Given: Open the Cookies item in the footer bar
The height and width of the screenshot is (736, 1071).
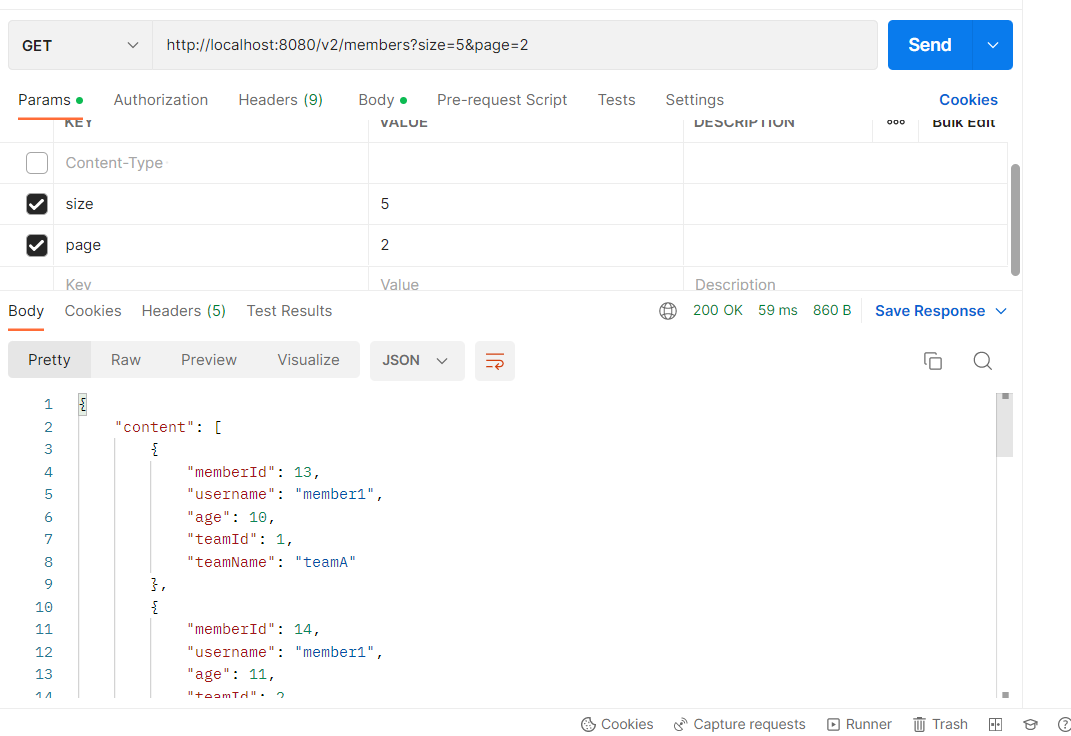Looking at the screenshot, I should click(x=617, y=724).
